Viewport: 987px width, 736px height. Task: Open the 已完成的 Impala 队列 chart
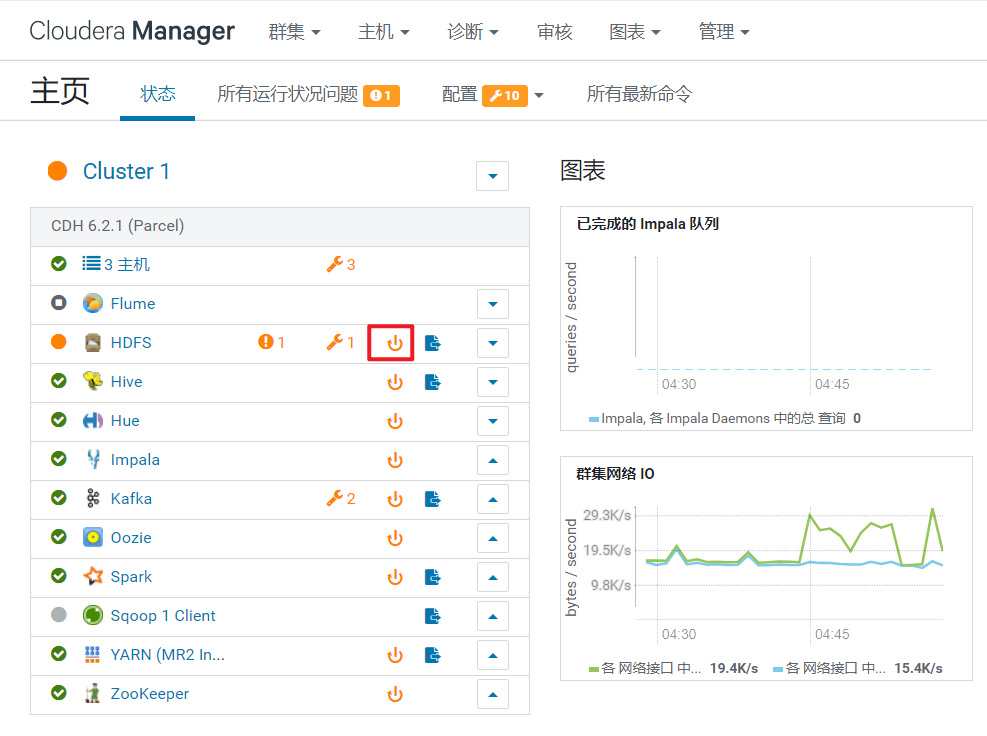tap(766, 319)
